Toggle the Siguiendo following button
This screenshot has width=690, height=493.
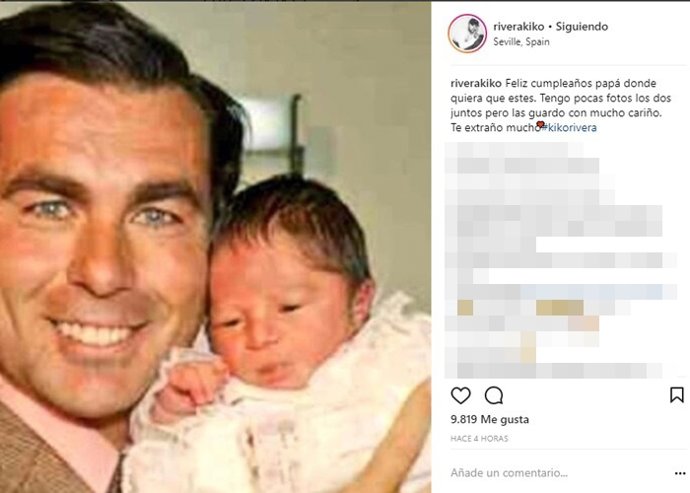tap(582, 26)
